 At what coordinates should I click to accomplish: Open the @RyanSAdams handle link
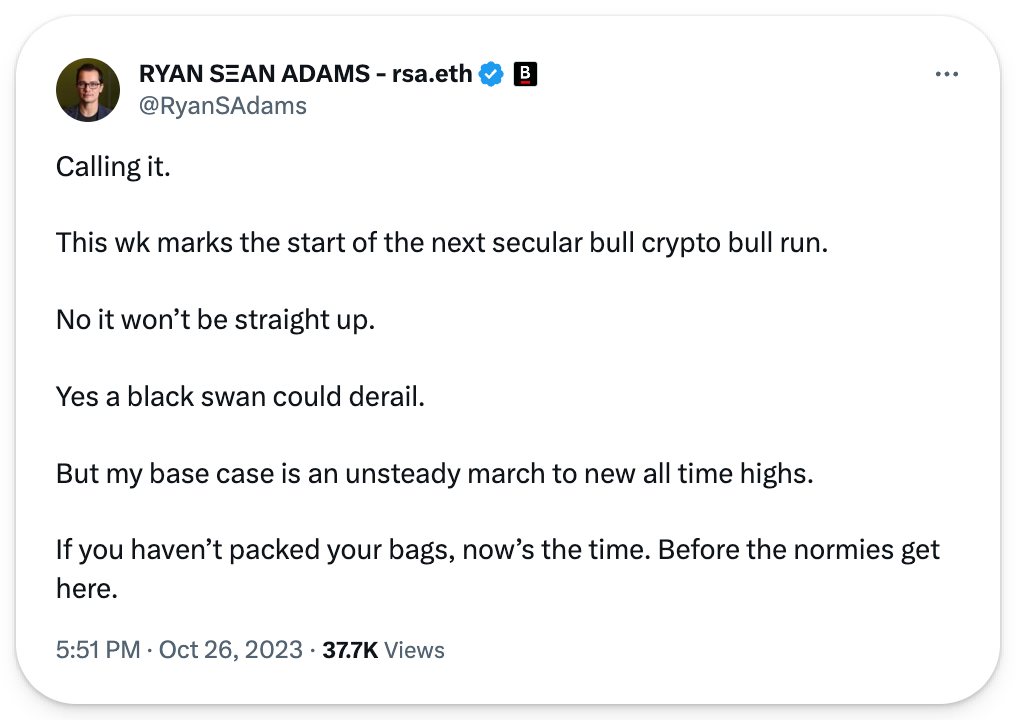tap(223, 106)
